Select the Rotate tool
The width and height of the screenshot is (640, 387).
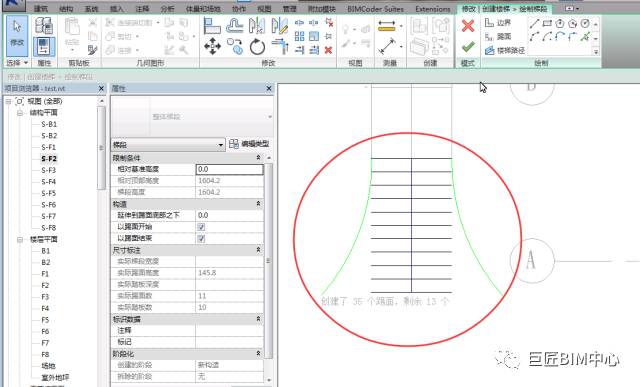(257, 47)
